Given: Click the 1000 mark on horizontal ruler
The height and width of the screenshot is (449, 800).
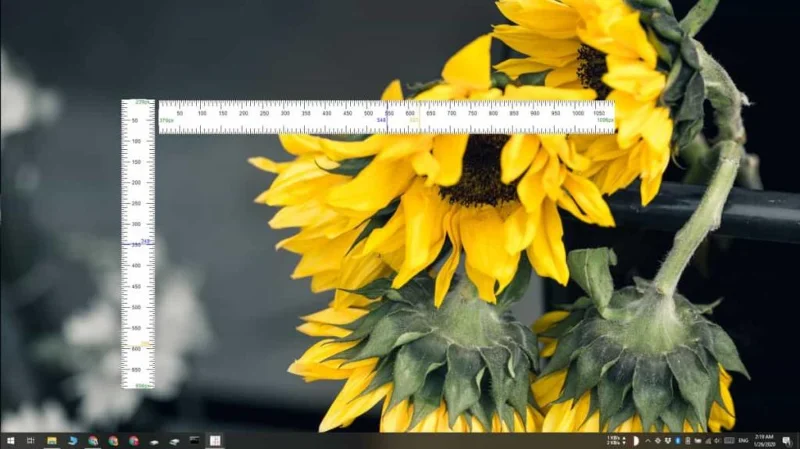Looking at the screenshot, I should (578, 113).
